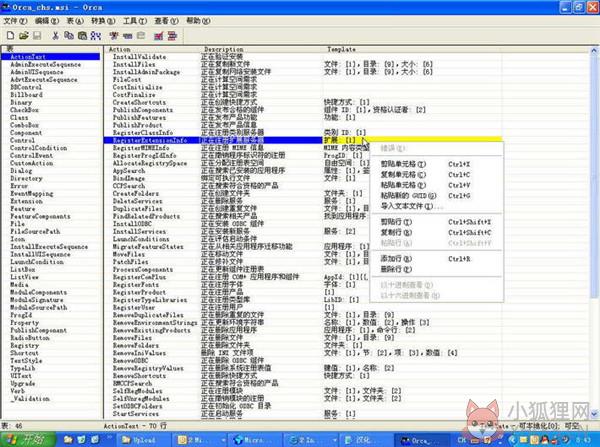Open the 帮助(H) menu
This screenshot has height=447, width=600.
tap(198, 21)
